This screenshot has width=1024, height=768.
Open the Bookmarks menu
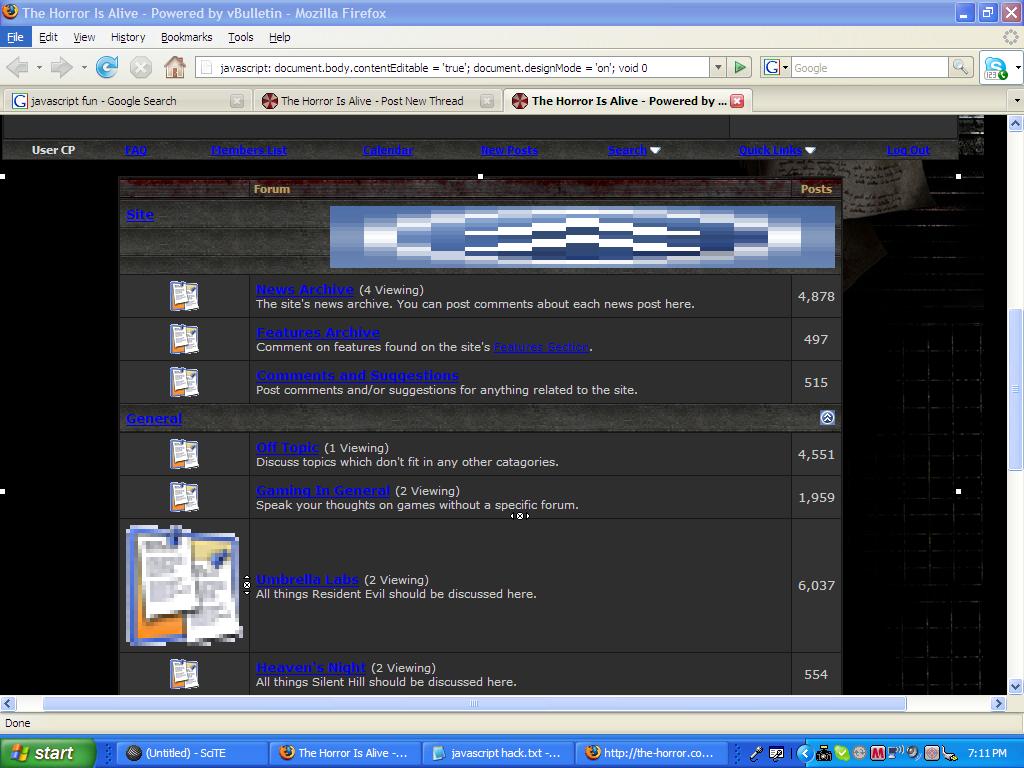pos(186,37)
